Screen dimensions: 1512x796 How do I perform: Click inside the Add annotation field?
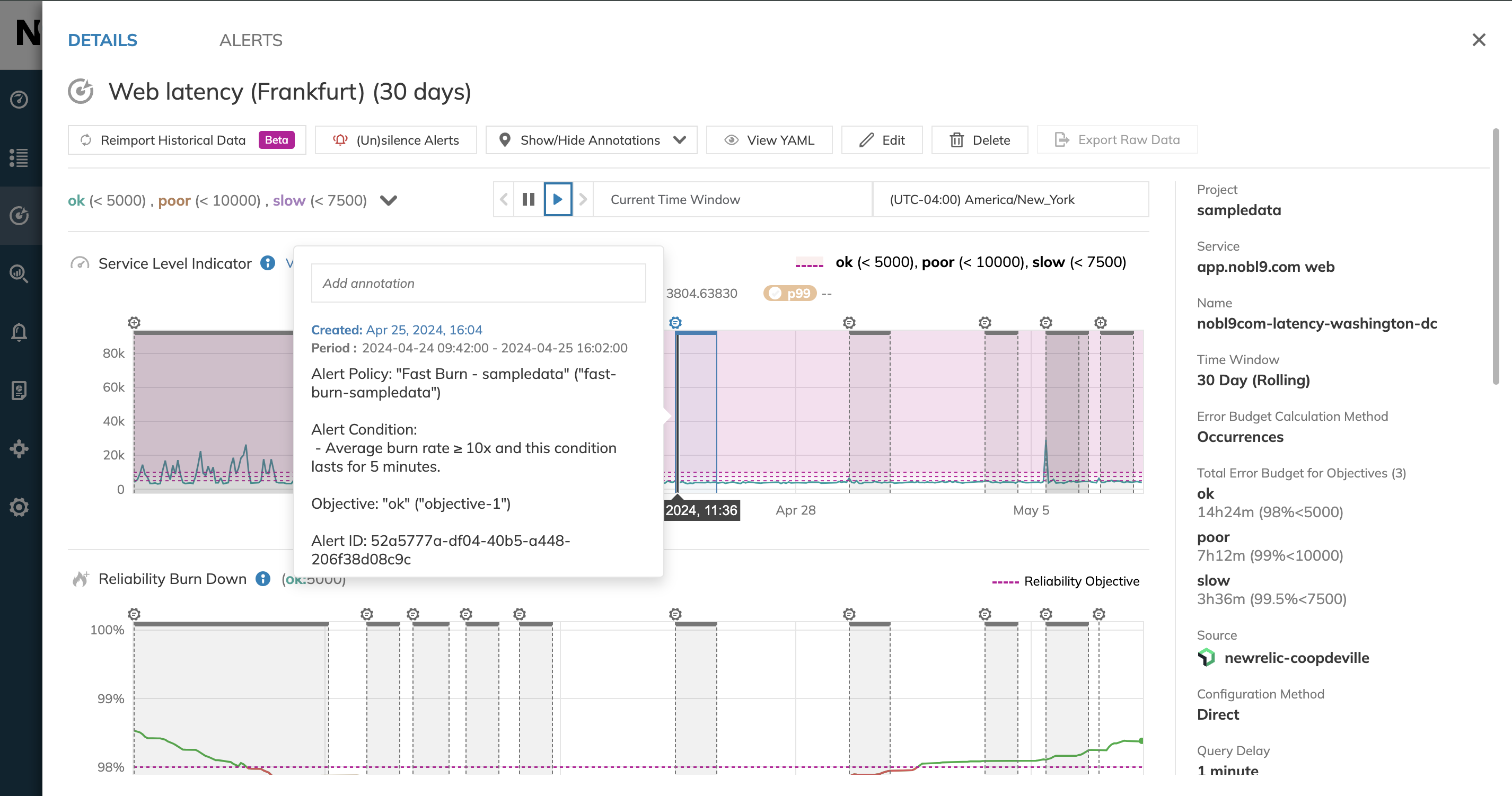[x=478, y=283]
